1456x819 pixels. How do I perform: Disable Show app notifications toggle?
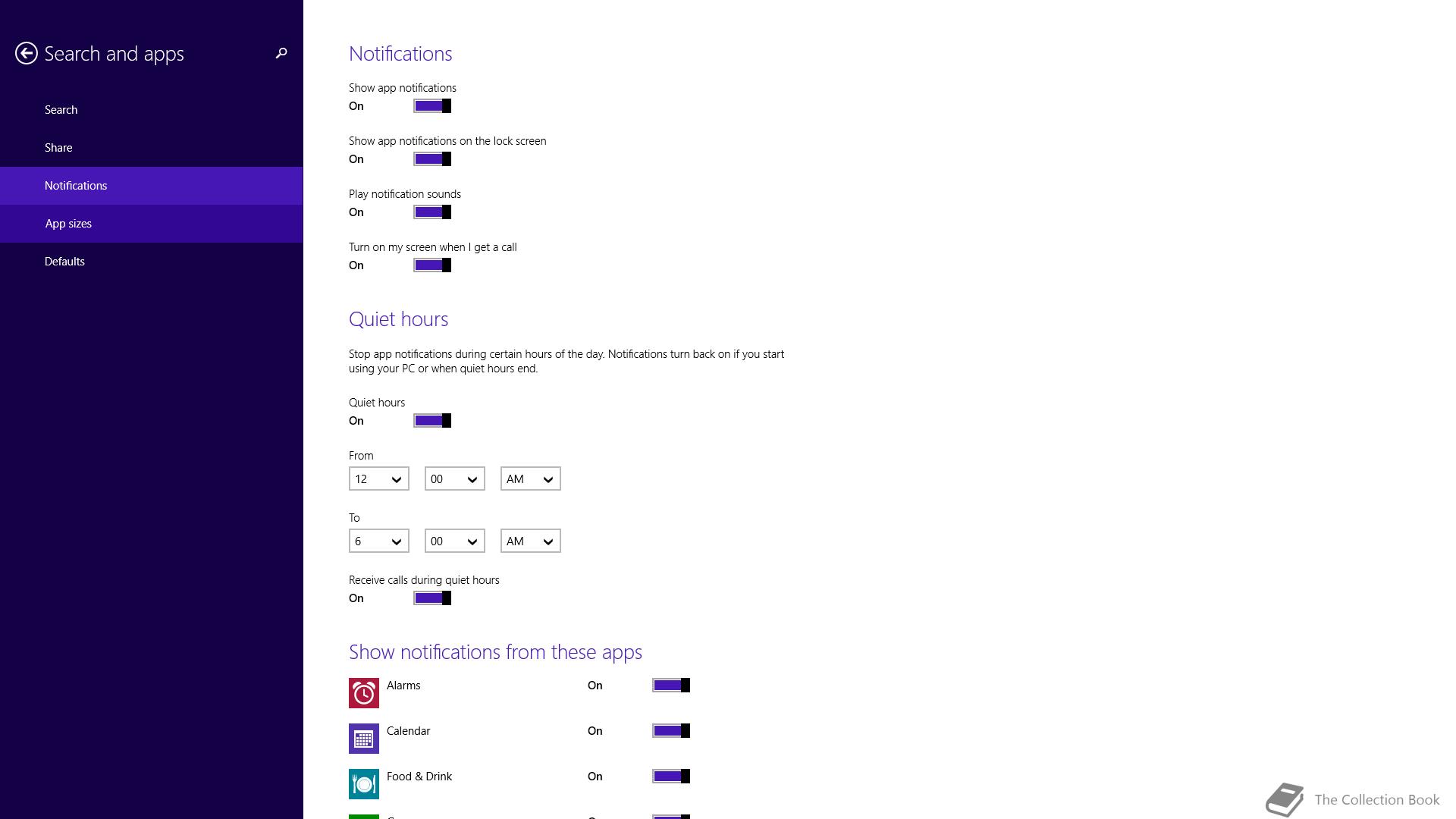tap(432, 106)
